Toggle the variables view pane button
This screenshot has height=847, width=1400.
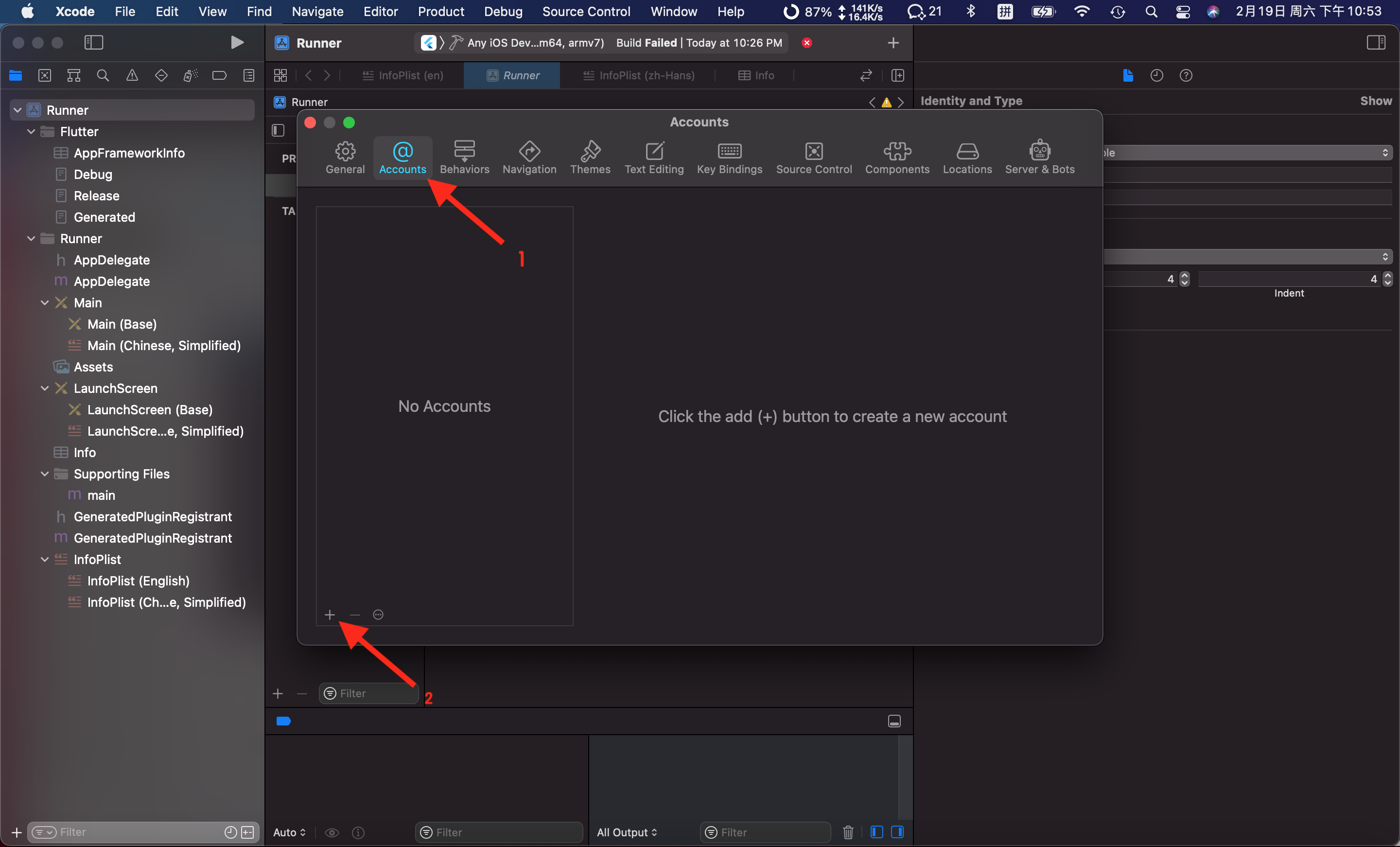(877, 832)
